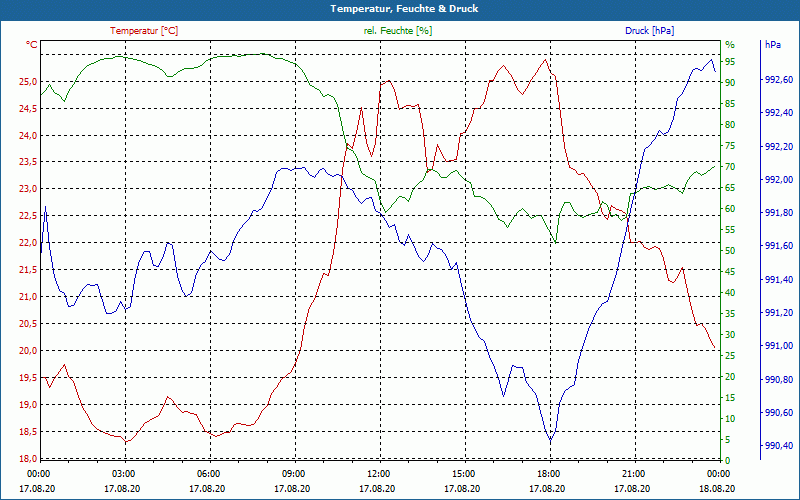Click the 60 tick on the humidity axis
Screen dimensions: 800x500
730,209
